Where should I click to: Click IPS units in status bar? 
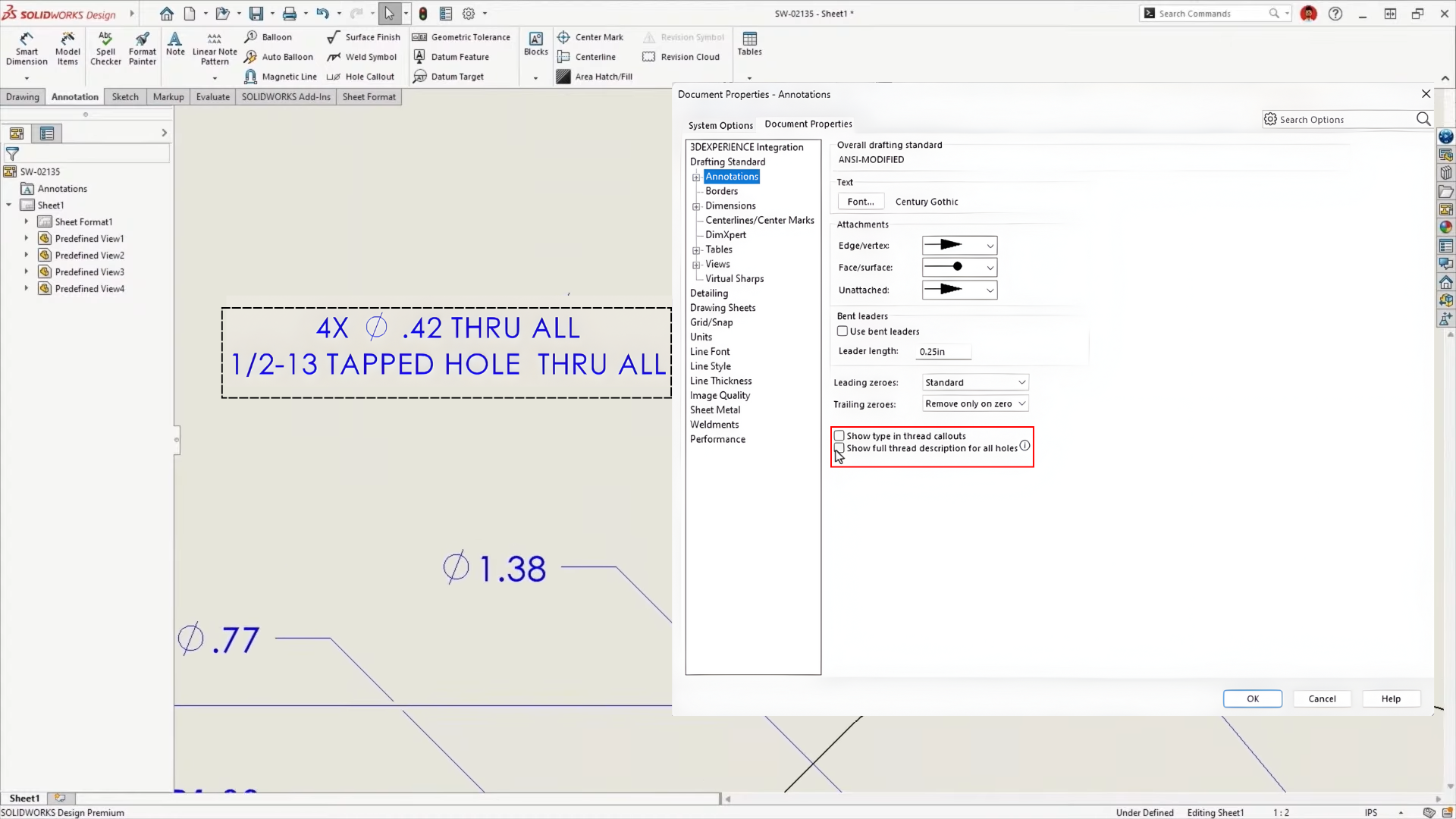pyautogui.click(x=1370, y=813)
